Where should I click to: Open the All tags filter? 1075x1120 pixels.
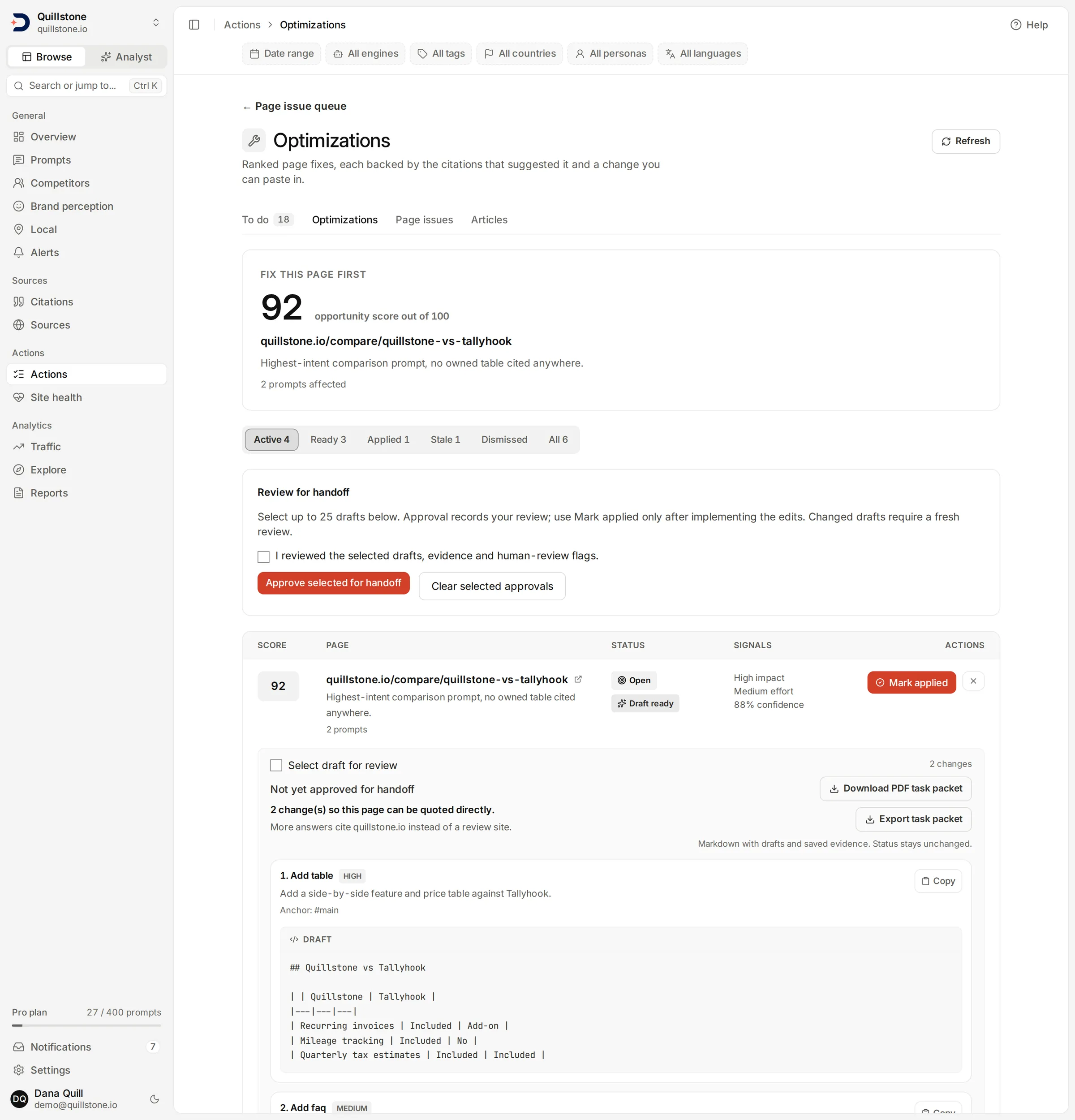pos(441,53)
